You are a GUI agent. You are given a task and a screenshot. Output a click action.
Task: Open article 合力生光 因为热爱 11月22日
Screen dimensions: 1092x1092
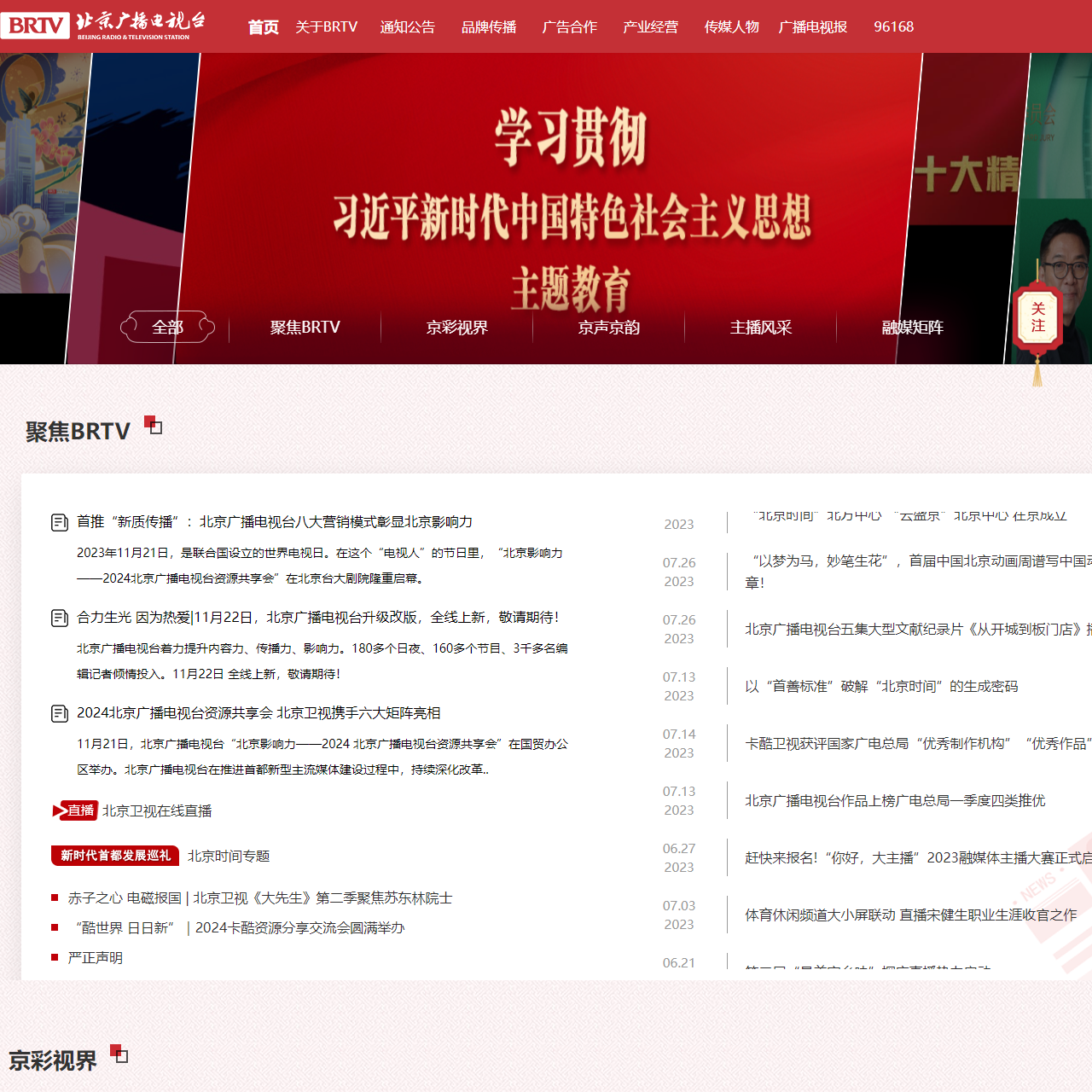click(x=317, y=618)
